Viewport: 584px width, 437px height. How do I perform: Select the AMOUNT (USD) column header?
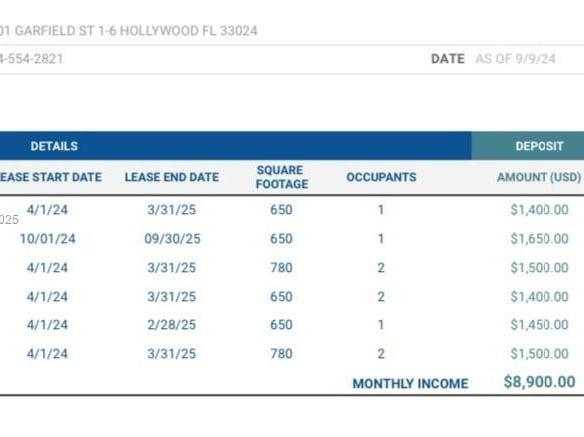(539, 177)
